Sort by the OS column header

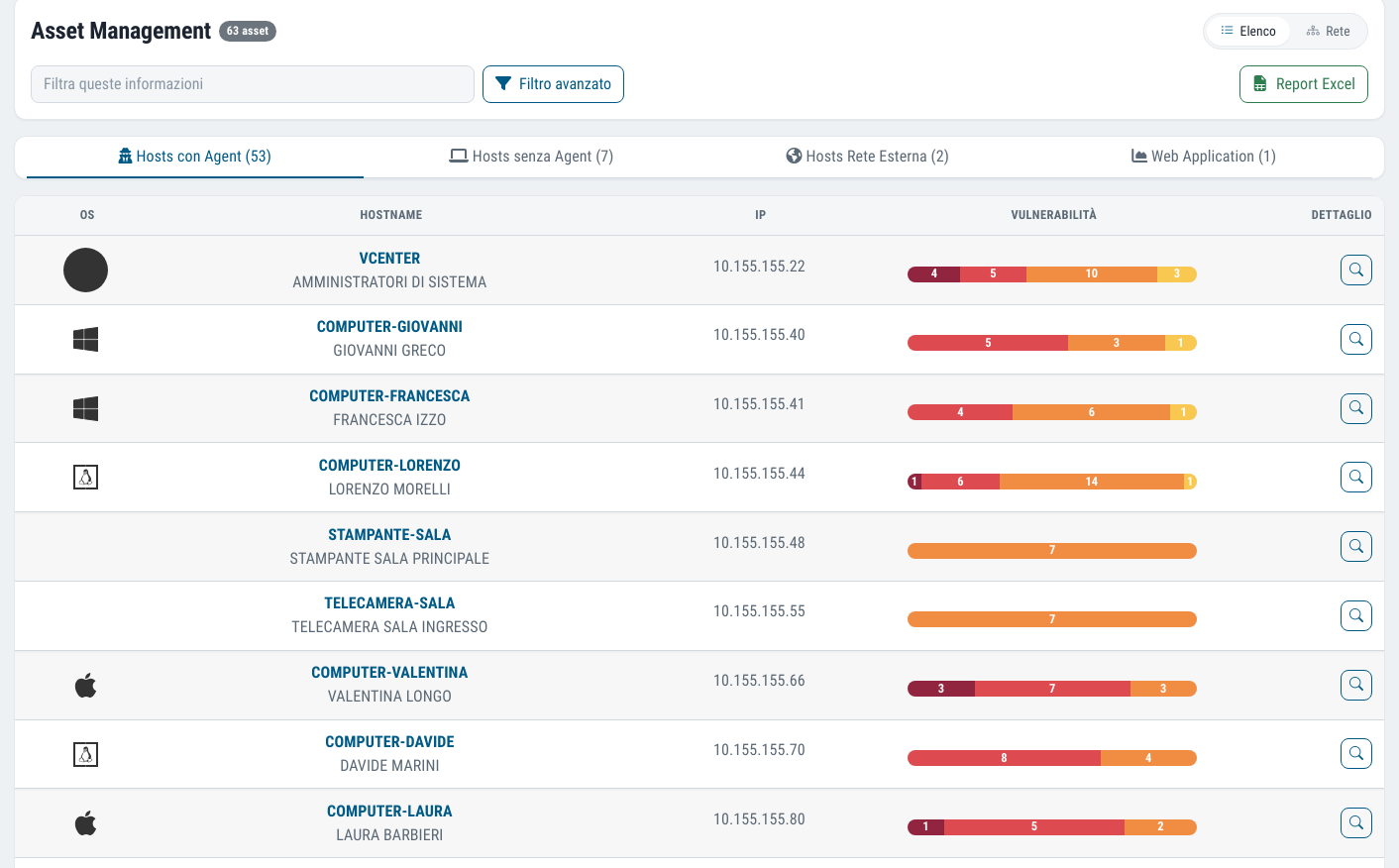tap(87, 215)
